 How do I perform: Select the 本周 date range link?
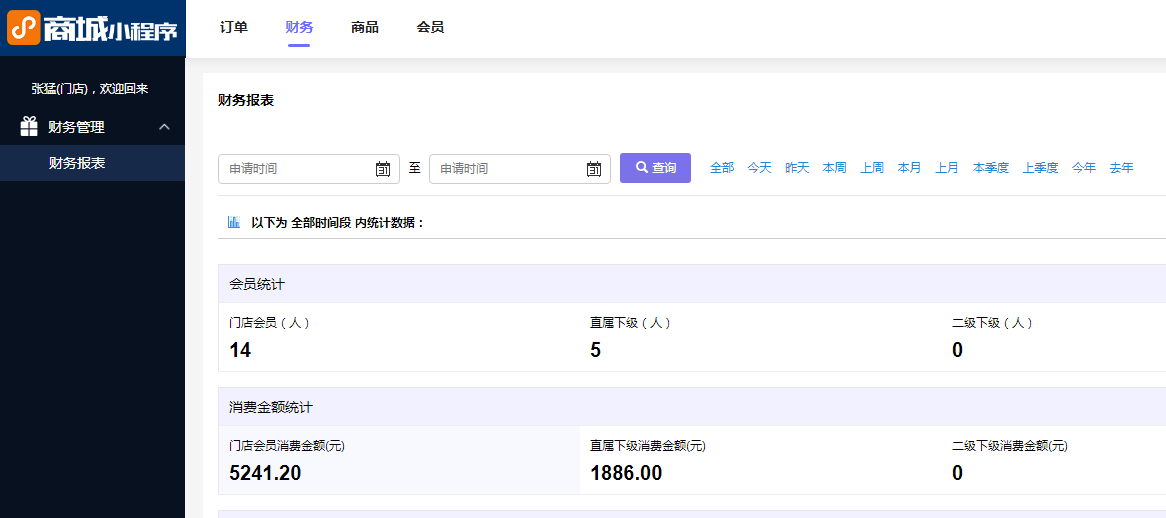tap(834, 168)
